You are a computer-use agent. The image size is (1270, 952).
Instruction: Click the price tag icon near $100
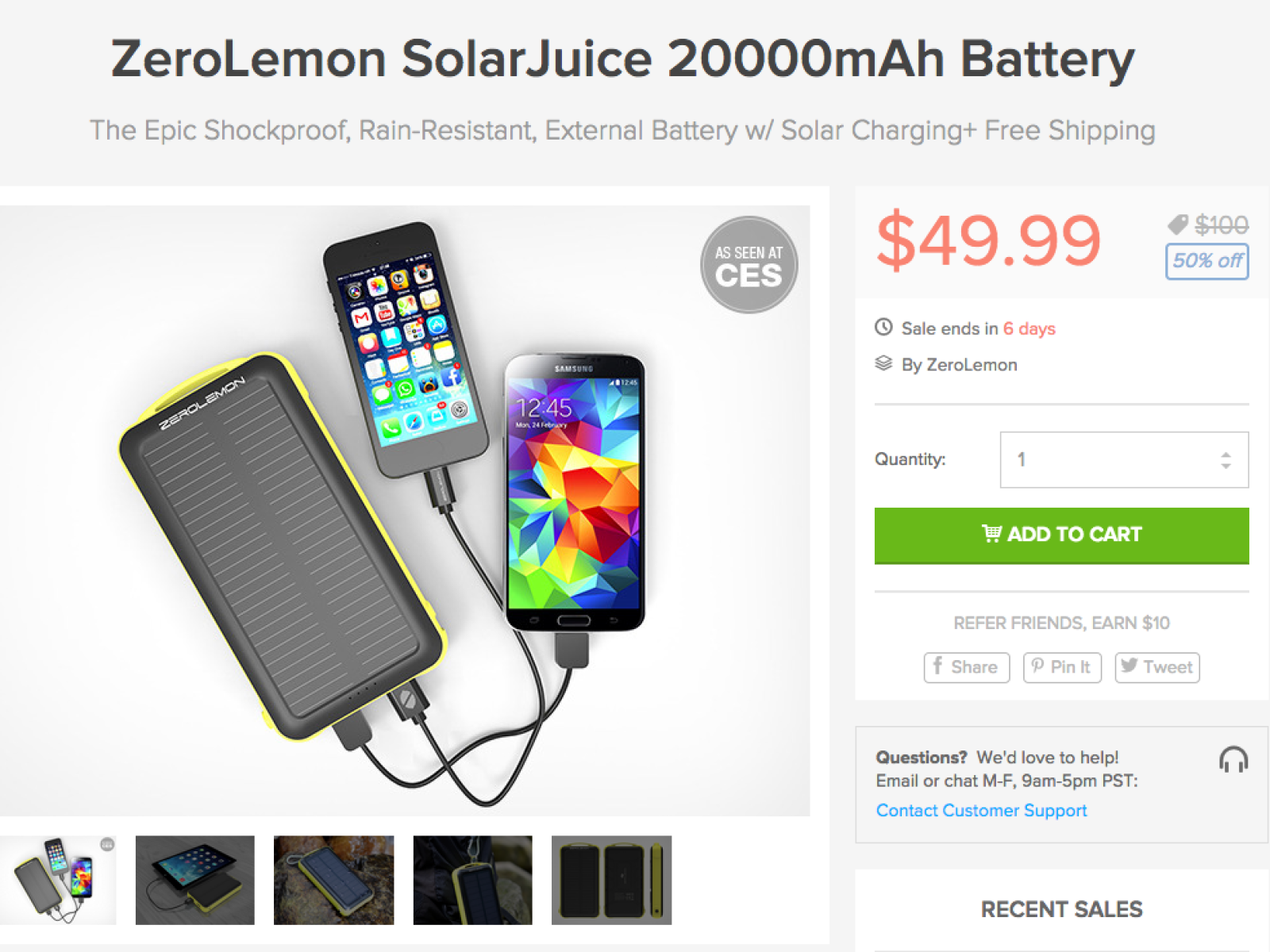(1178, 225)
